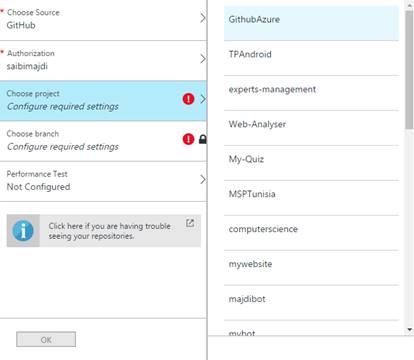This screenshot has width=414, height=360.
Task: Click the project list scrollbar thumb
Action: tap(409, 69)
